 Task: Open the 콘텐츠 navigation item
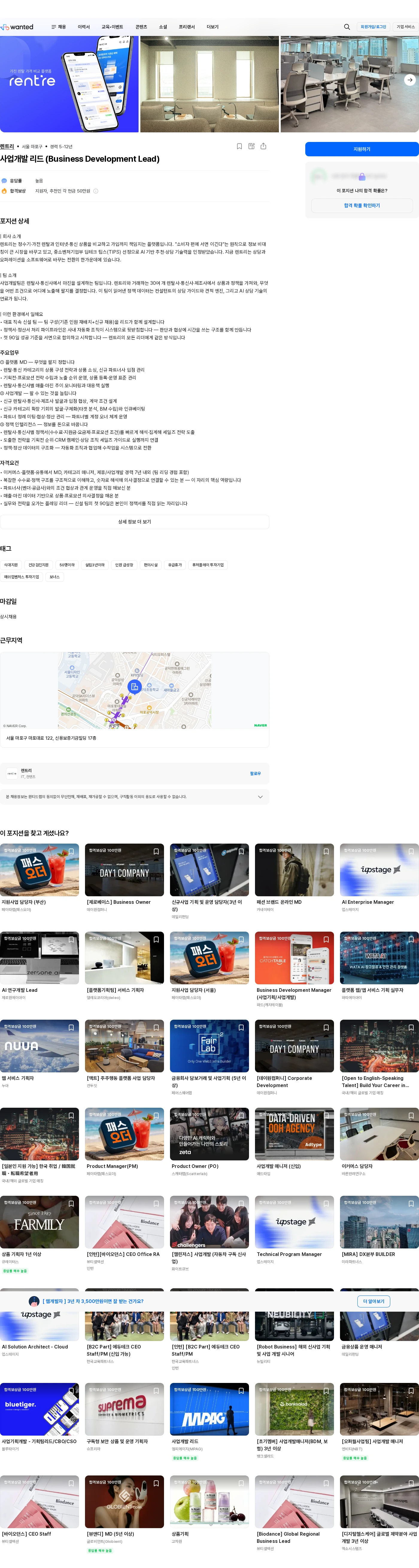pyautogui.click(x=141, y=27)
